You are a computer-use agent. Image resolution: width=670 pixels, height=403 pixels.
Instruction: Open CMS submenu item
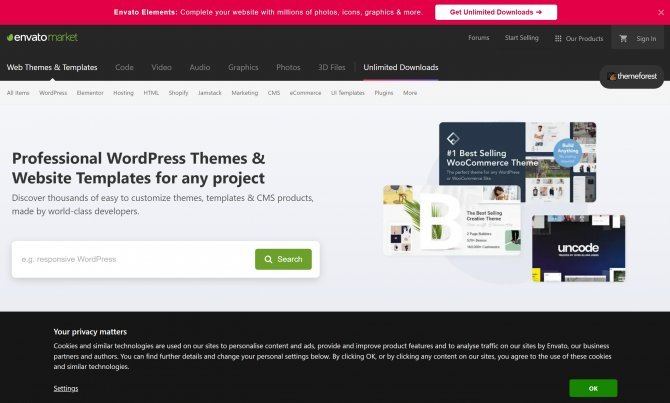(273, 93)
